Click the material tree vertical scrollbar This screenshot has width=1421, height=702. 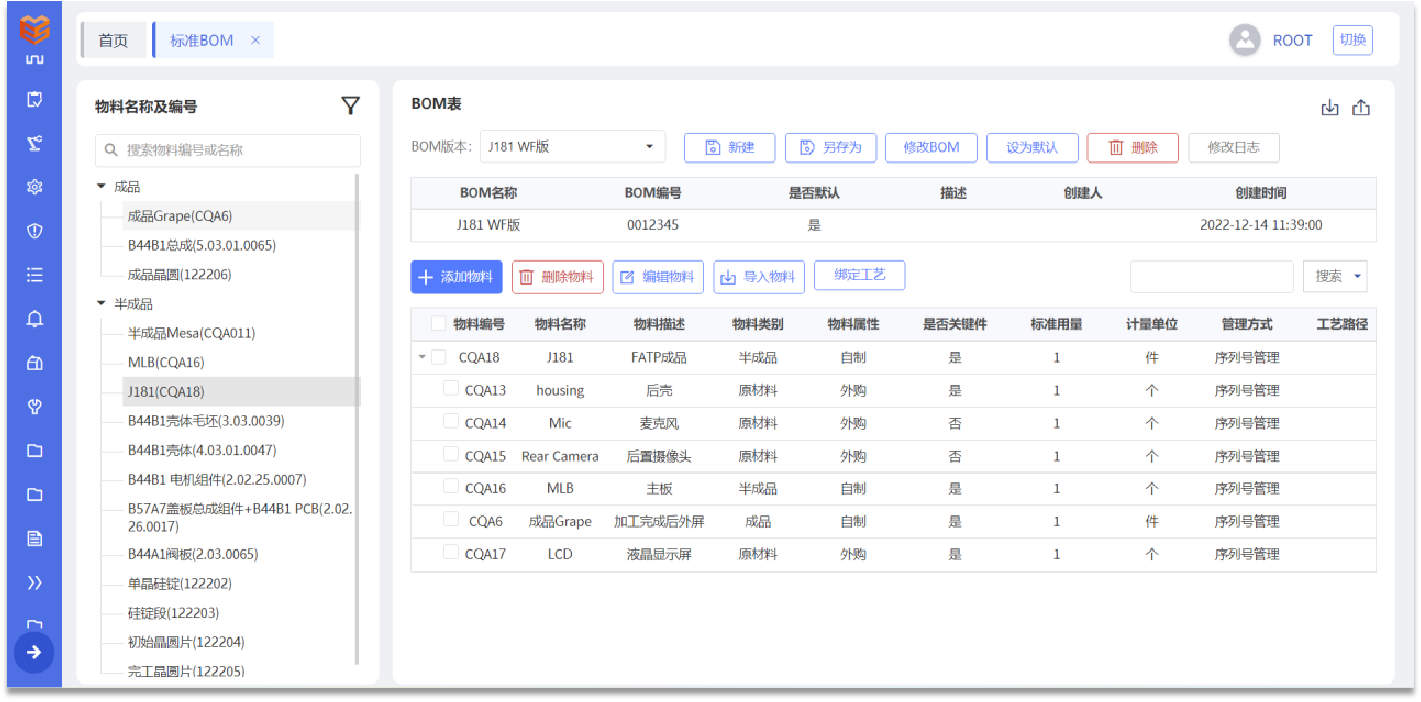click(358, 420)
